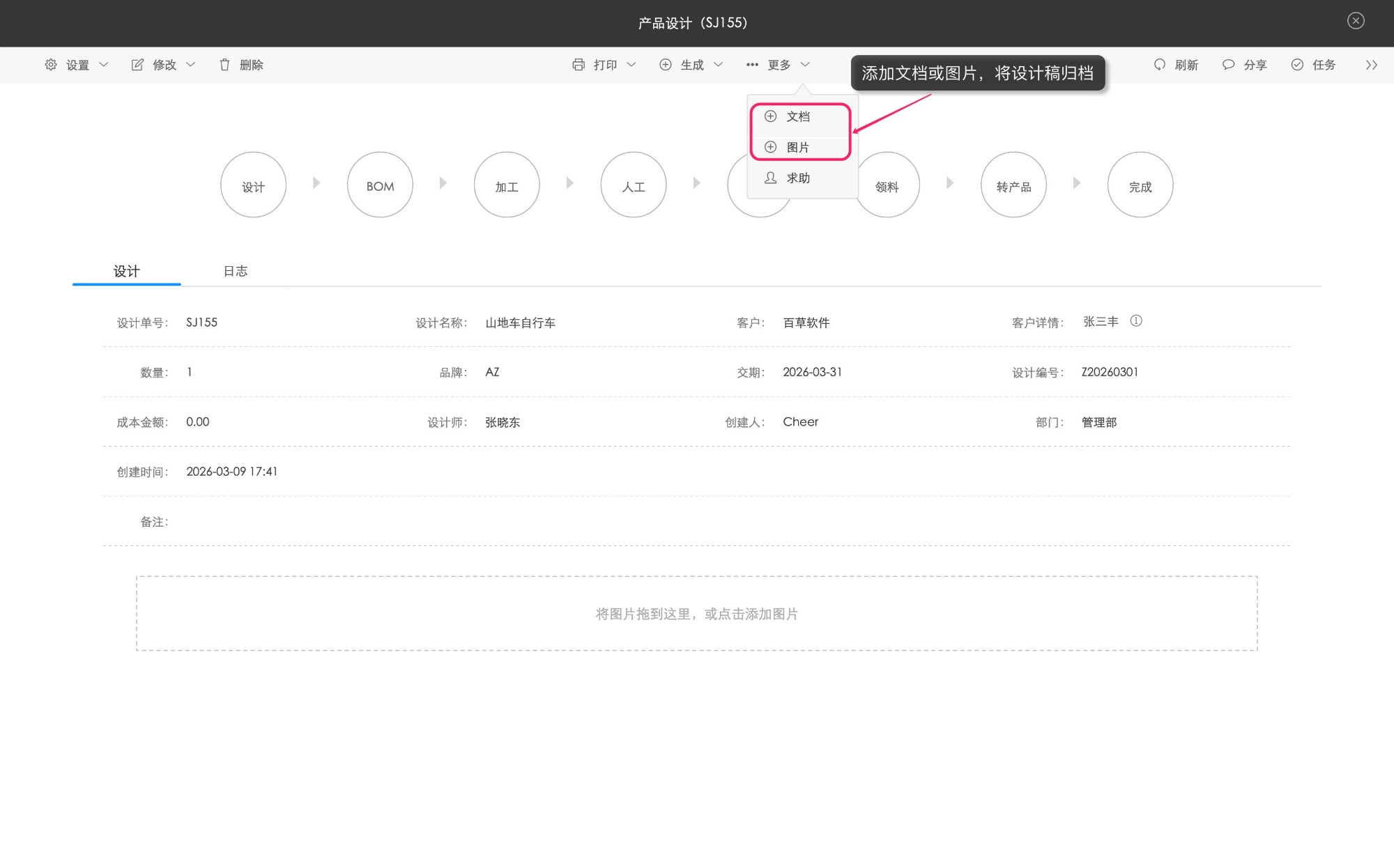
Task: Expand toolbar with double chevron icon
Action: click(x=1371, y=65)
